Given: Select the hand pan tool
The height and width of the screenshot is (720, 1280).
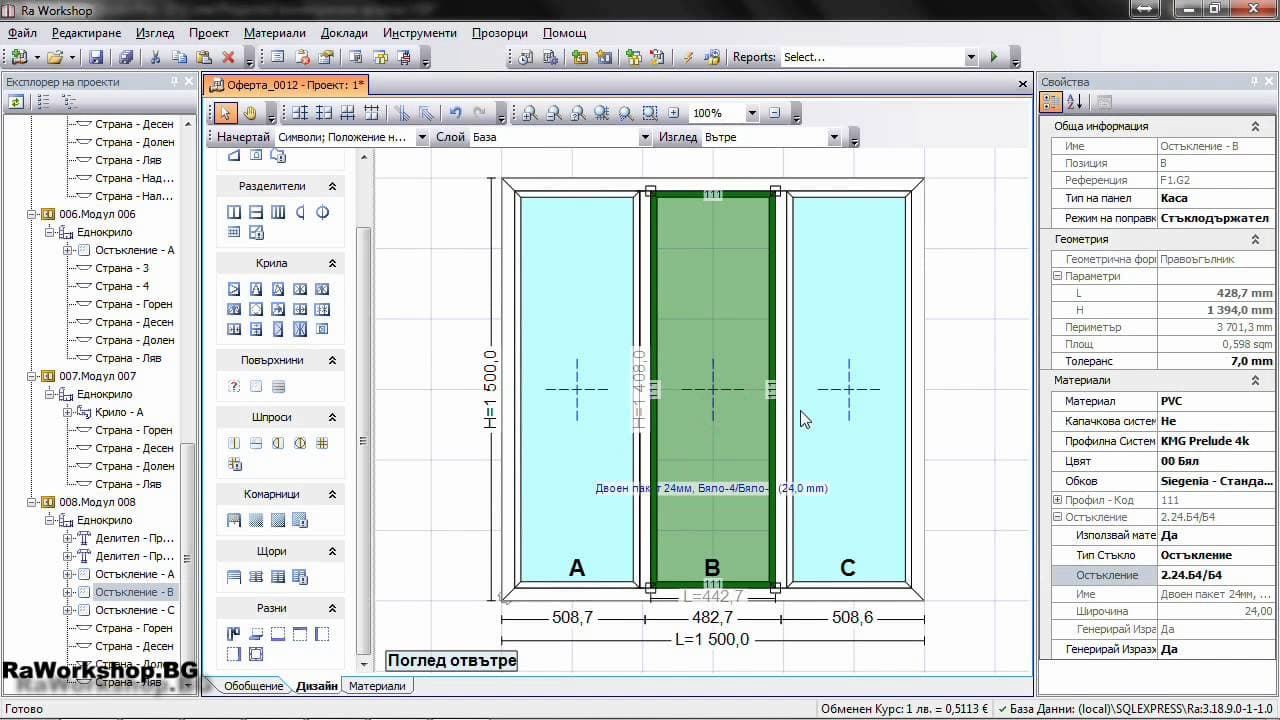Looking at the screenshot, I should point(249,113).
